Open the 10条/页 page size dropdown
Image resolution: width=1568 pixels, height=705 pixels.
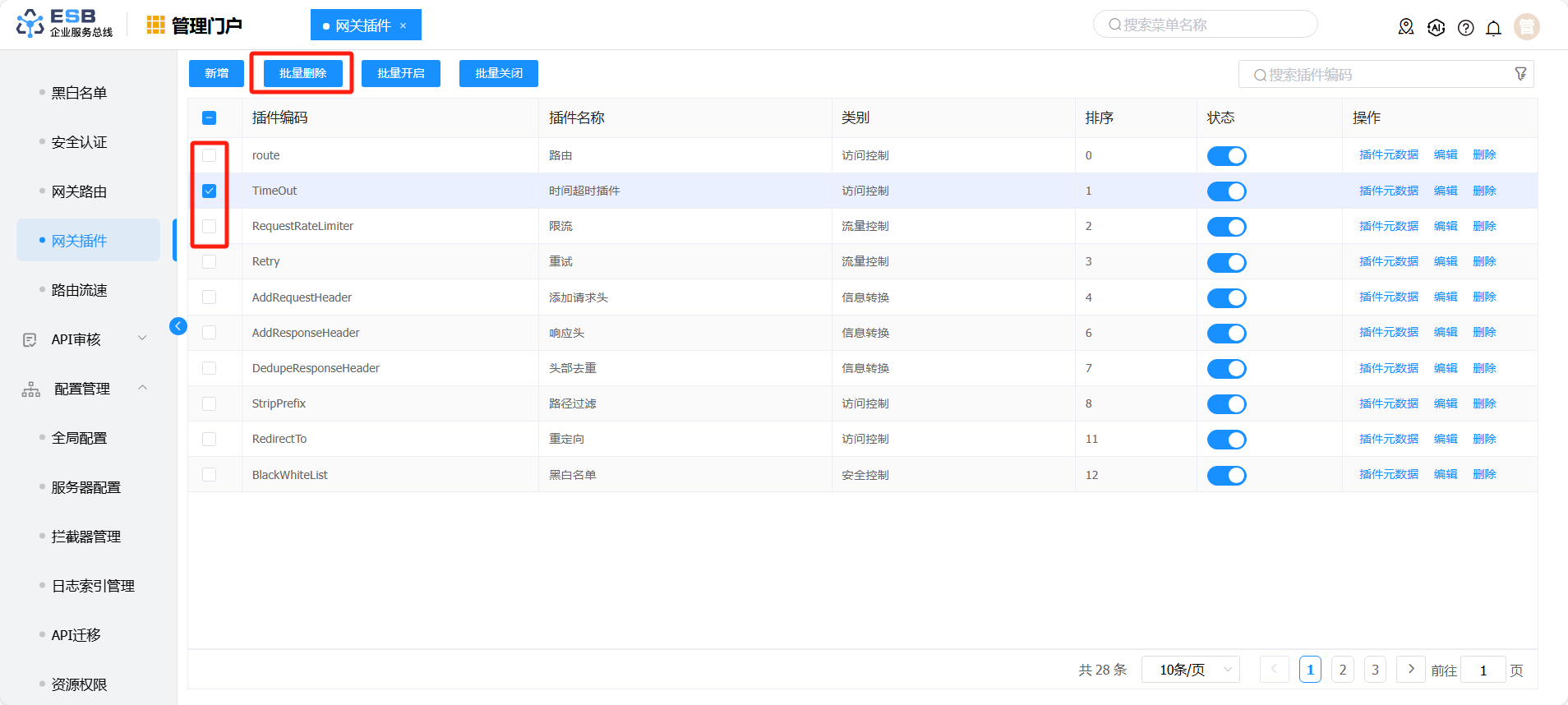(1195, 670)
